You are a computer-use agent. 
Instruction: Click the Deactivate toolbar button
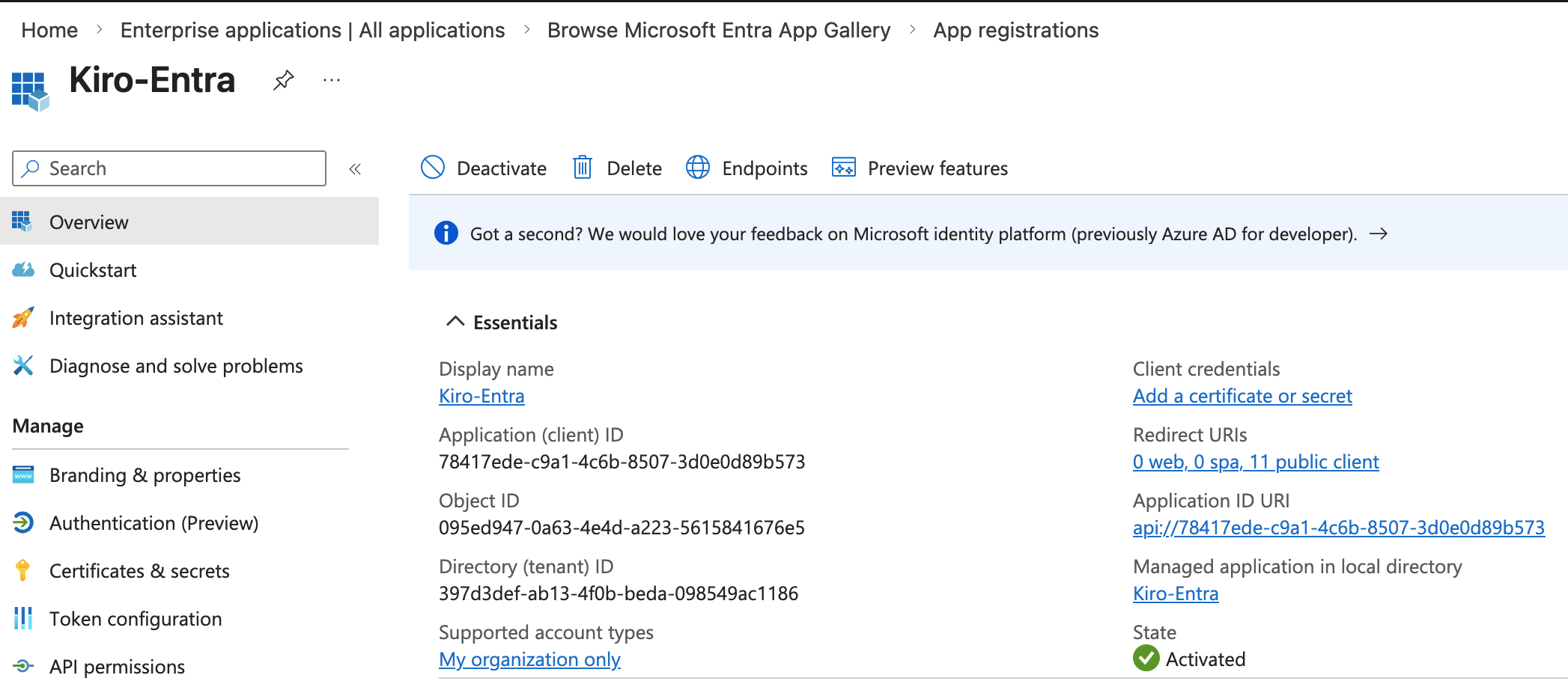click(484, 168)
